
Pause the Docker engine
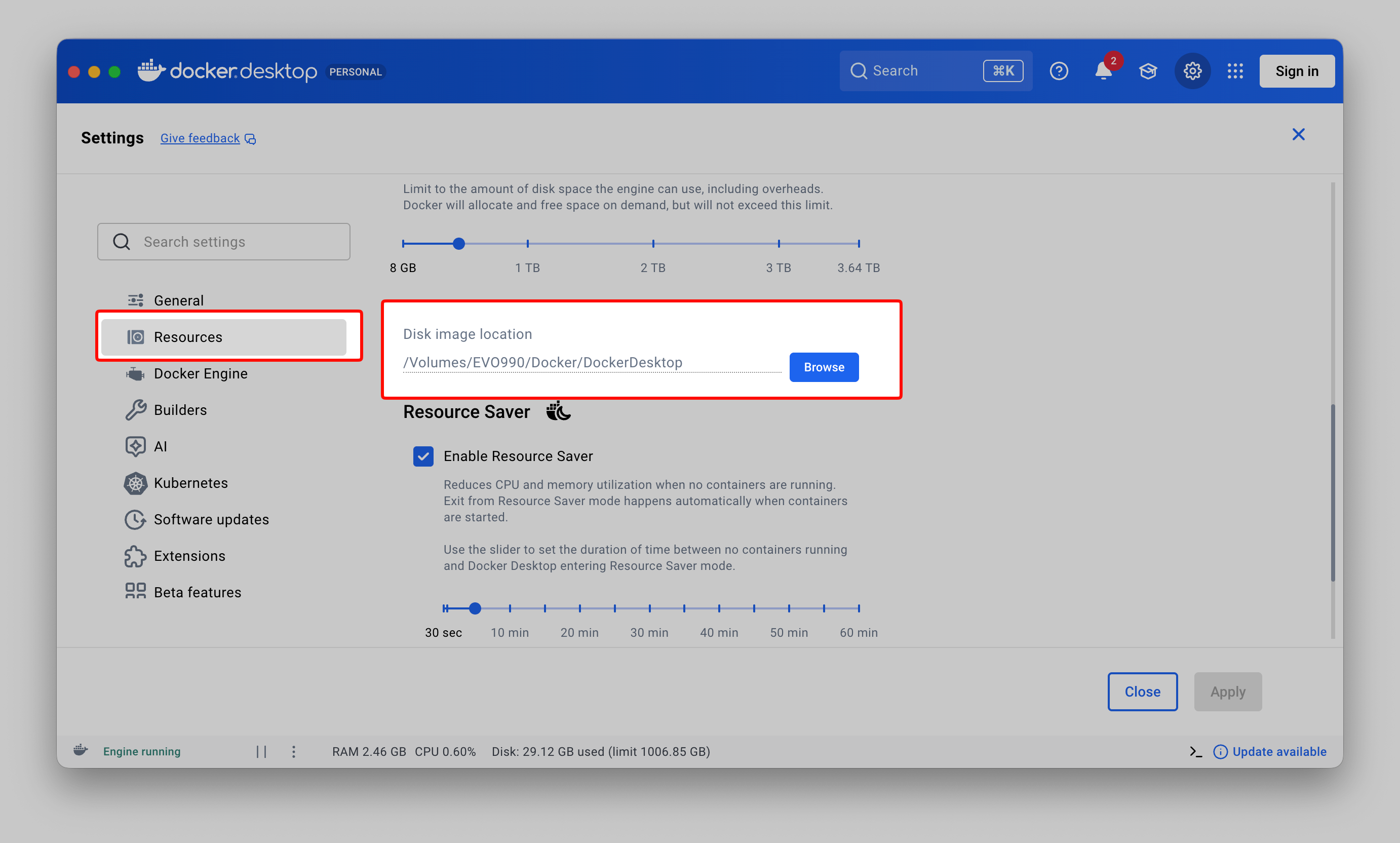click(261, 751)
